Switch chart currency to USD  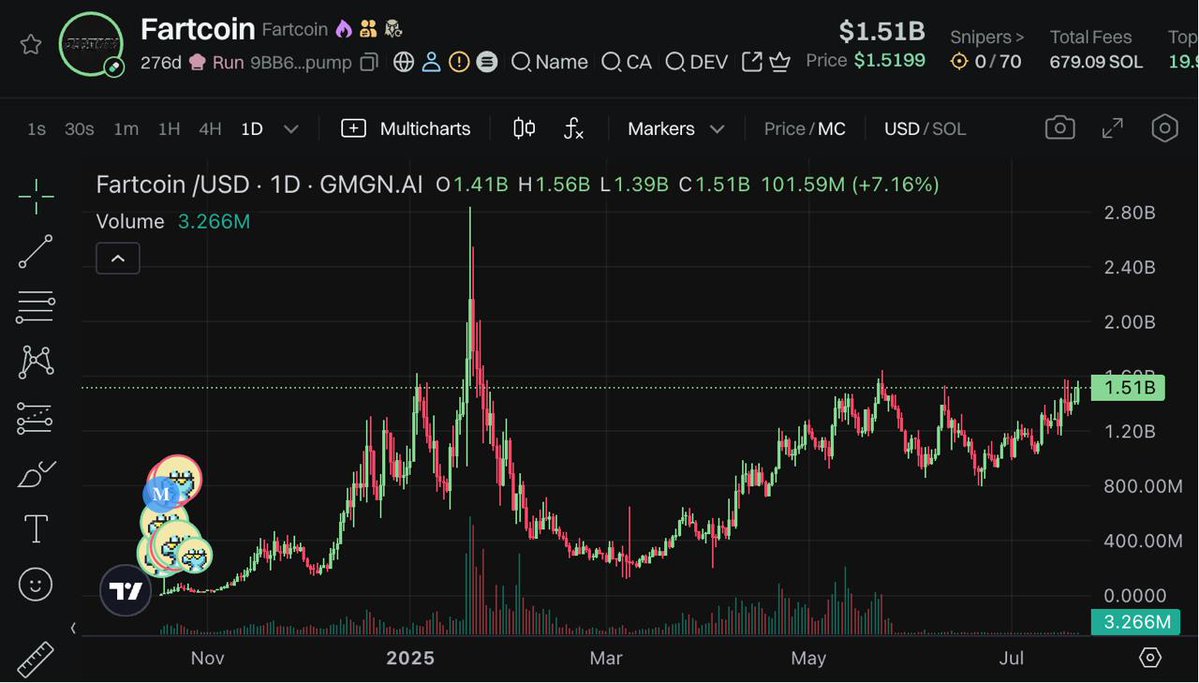pyautogui.click(x=902, y=128)
